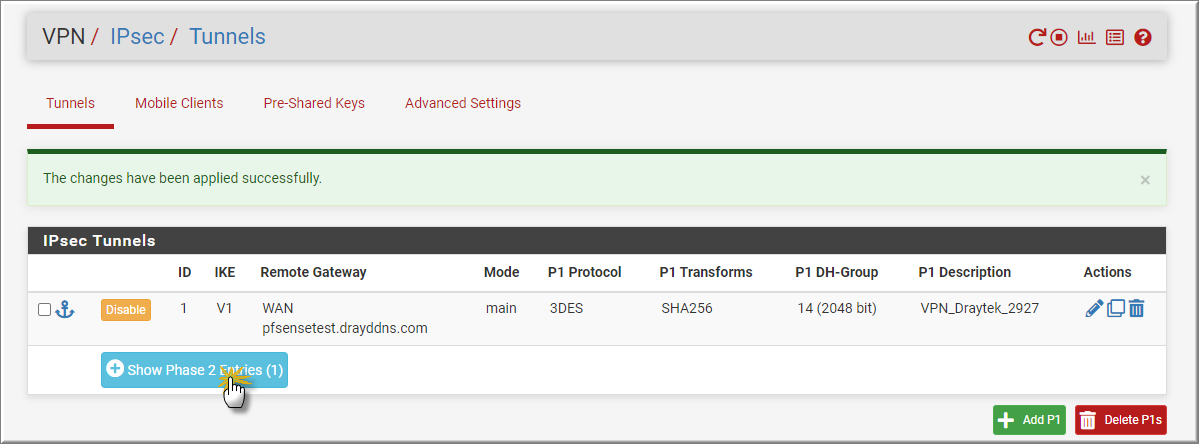Select the Tunnels tab
1199x444 pixels.
70,103
